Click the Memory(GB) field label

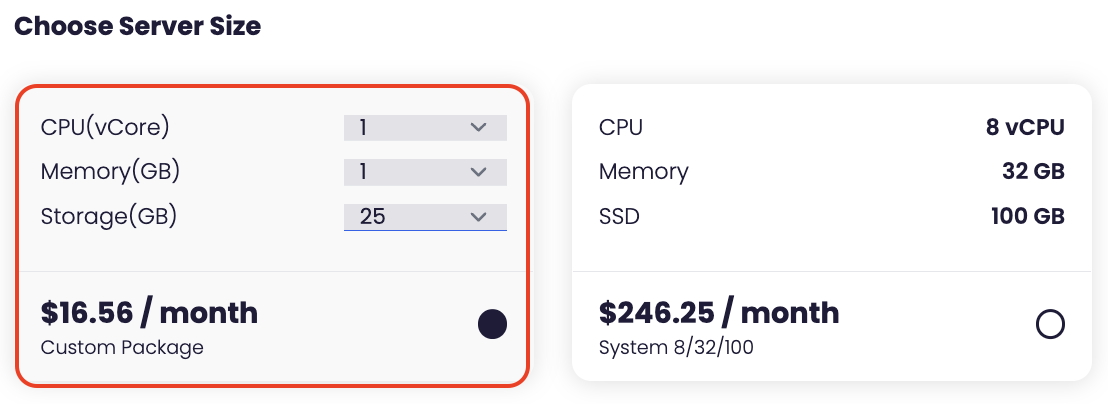[x=110, y=171]
